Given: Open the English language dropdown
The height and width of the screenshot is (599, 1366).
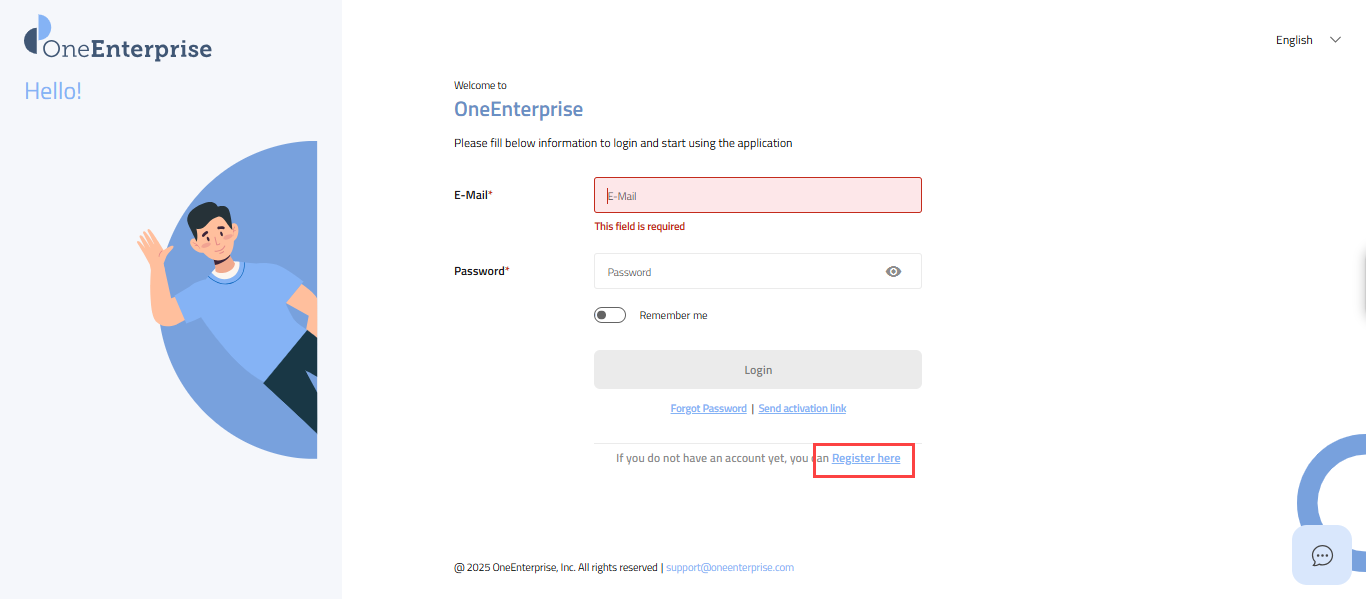Looking at the screenshot, I should (x=1294, y=40).
